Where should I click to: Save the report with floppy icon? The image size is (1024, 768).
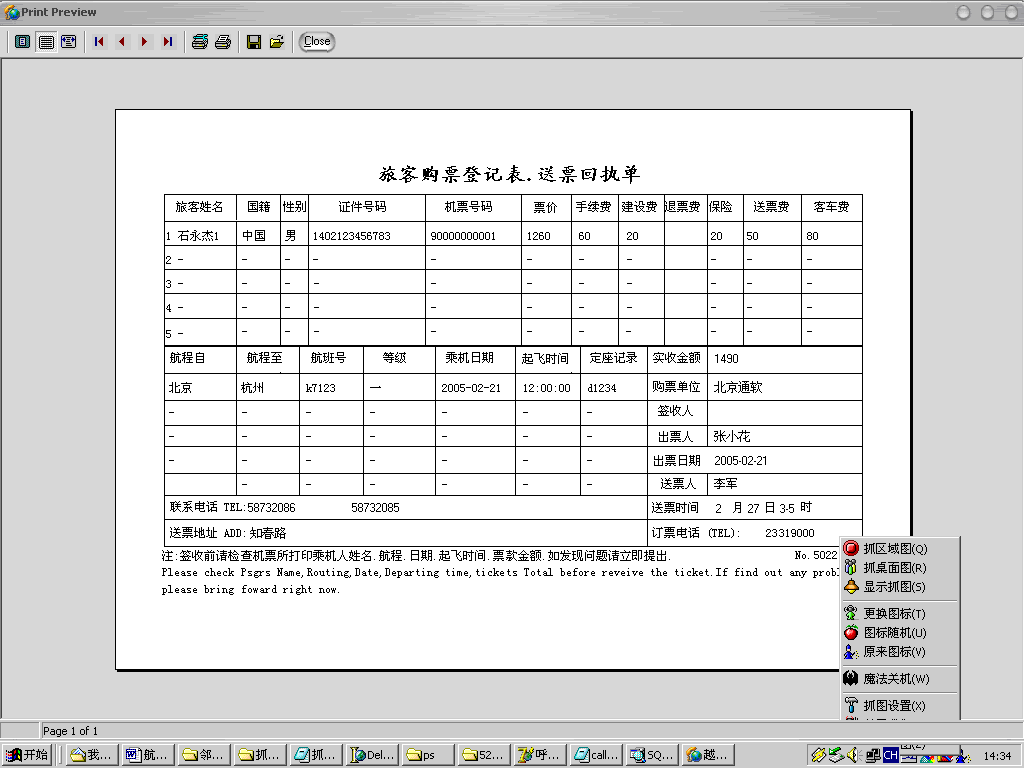tap(254, 42)
